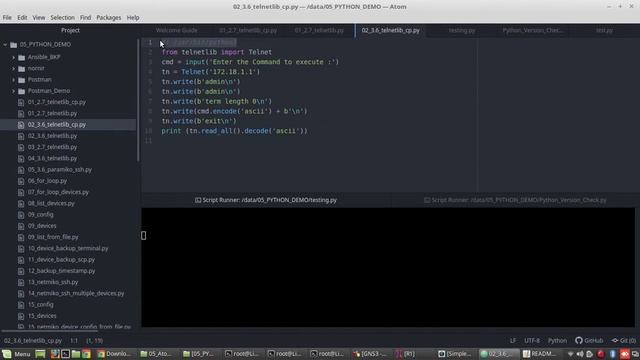Open 07_for_loop_devices.py in the tree

(x=58, y=192)
